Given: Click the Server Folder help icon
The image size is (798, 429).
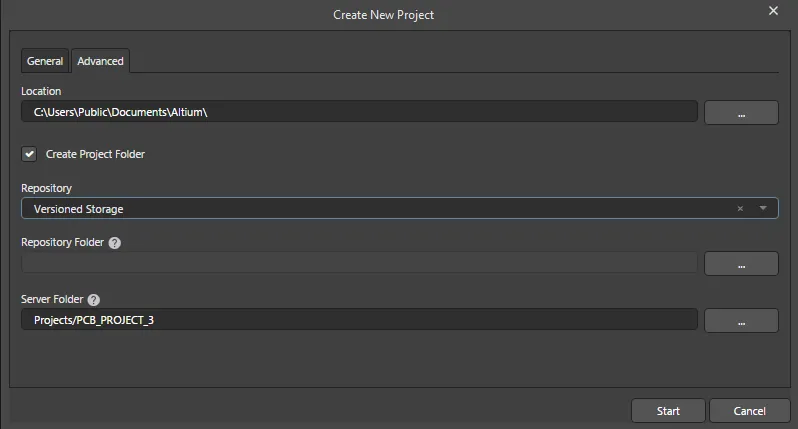Looking at the screenshot, I should click(94, 299).
